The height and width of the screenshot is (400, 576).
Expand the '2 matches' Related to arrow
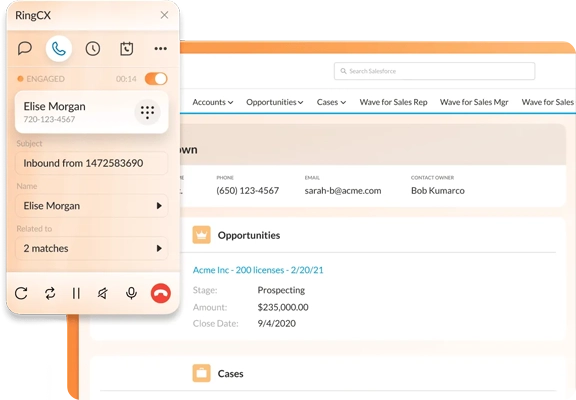pyautogui.click(x=159, y=248)
